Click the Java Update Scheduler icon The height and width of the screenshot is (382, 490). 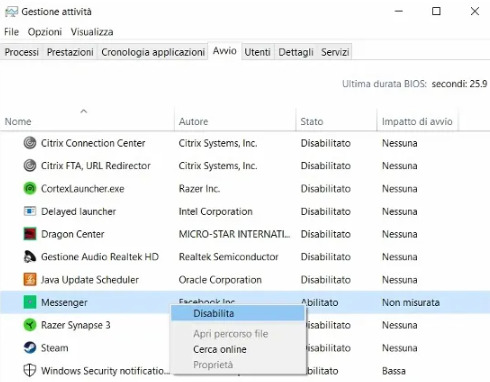click(30, 280)
